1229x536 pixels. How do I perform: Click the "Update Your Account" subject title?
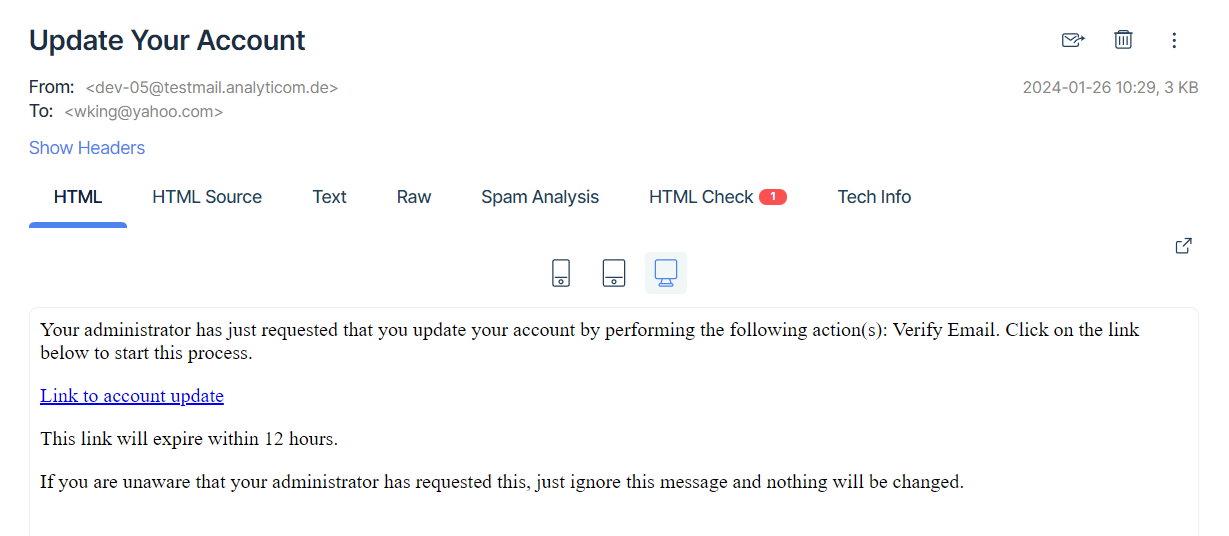click(167, 41)
